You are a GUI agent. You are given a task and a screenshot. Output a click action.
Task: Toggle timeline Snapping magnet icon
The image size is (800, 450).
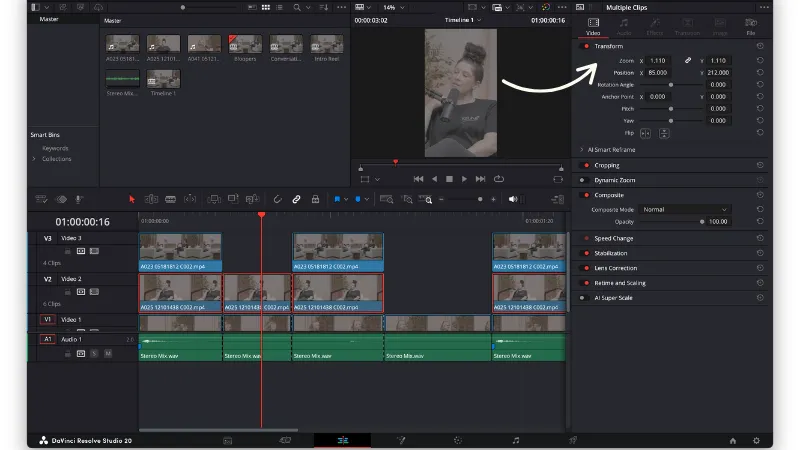pyautogui.click(x=277, y=199)
